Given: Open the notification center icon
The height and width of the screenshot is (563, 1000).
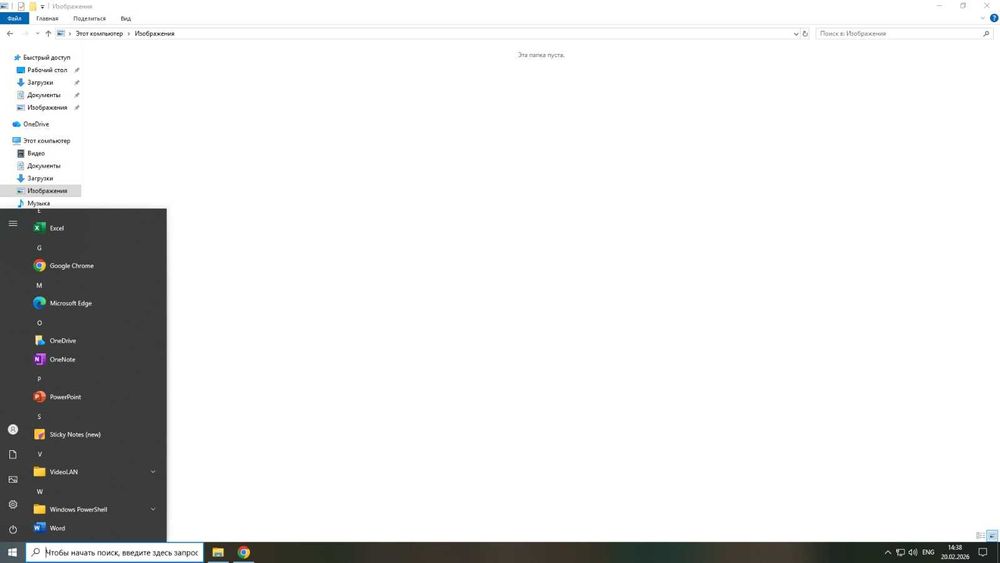Looking at the screenshot, I should pyautogui.click(x=983, y=553).
